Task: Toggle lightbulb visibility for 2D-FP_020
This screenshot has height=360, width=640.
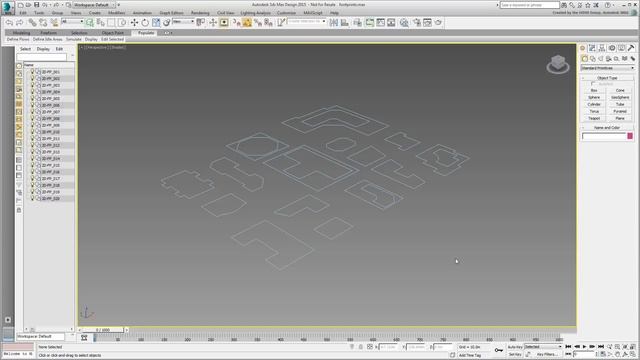Action: pos(33,198)
